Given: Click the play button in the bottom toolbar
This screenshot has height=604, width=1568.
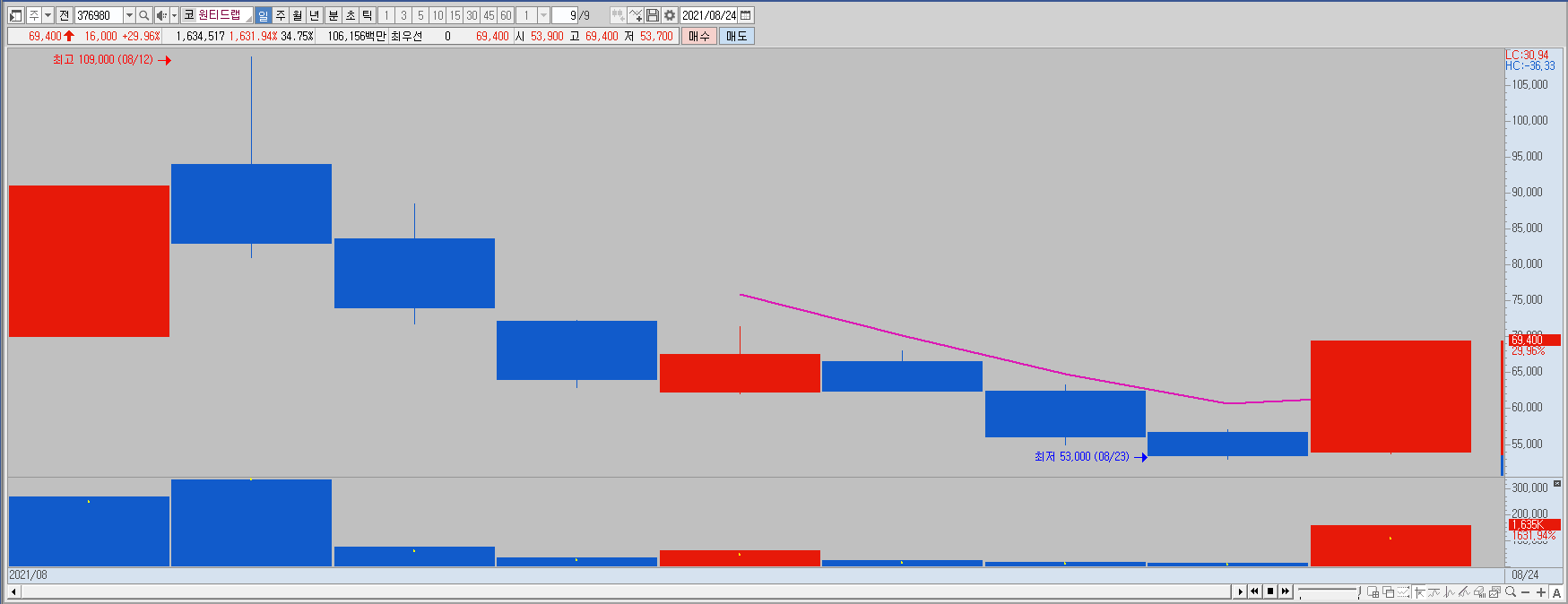Looking at the screenshot, I should [1240, 591].
